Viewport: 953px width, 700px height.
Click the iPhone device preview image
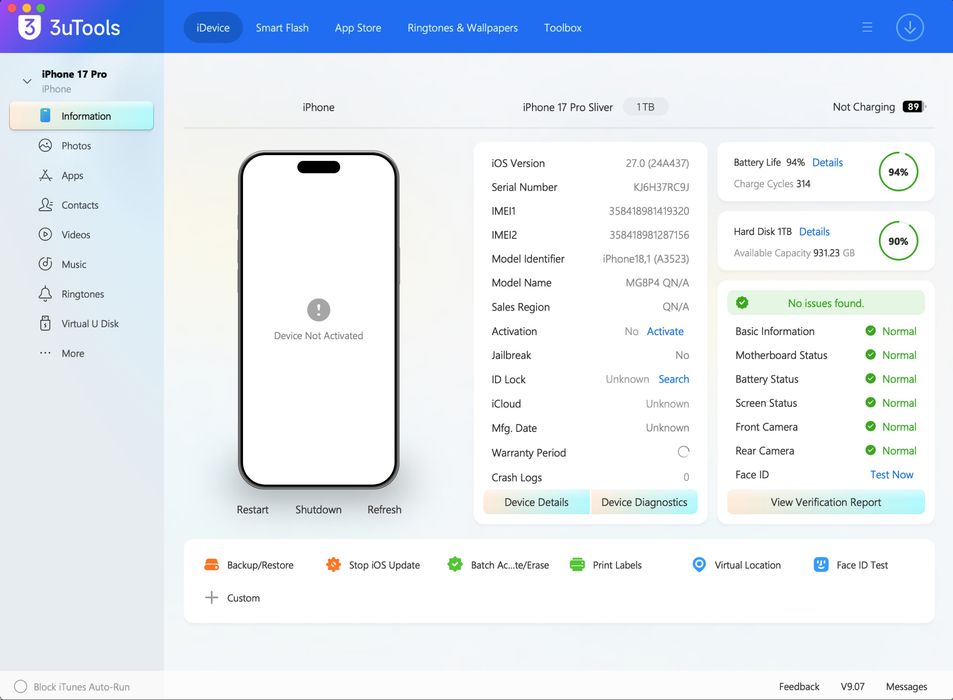pyautogui.click(x=318, y=320)
